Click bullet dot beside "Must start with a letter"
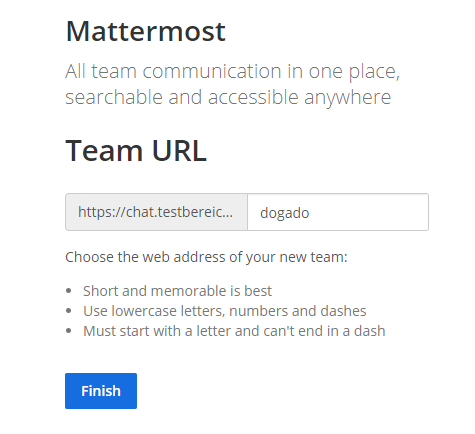The width and height of the screenshot is (475, 434). click(x=69, y=331)
